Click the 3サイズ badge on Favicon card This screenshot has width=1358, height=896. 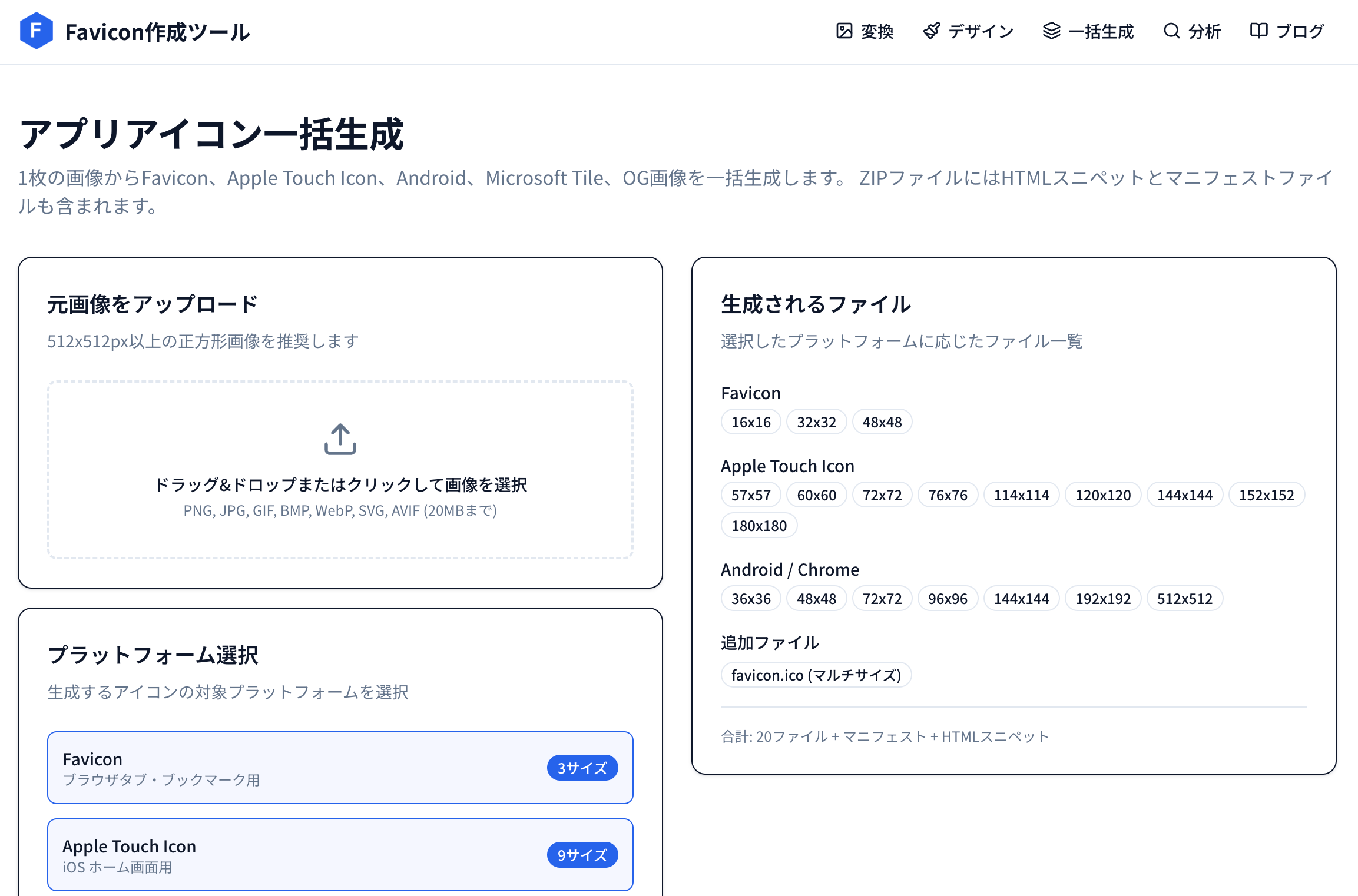(x=582, y=767)
